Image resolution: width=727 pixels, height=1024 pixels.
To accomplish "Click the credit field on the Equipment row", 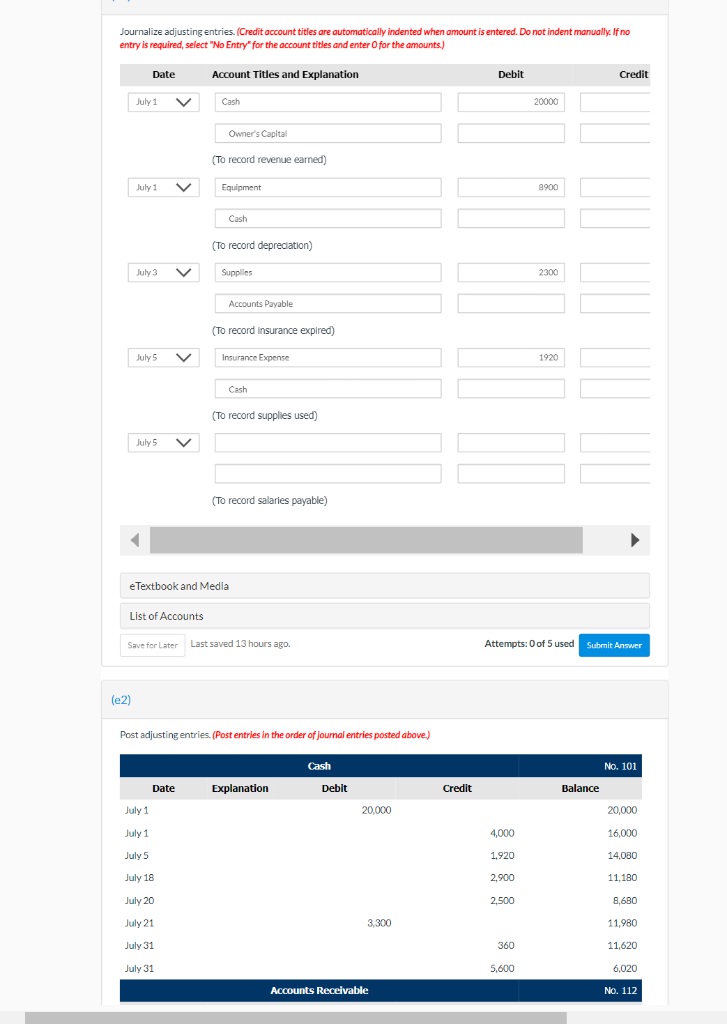I will [615, 187].
